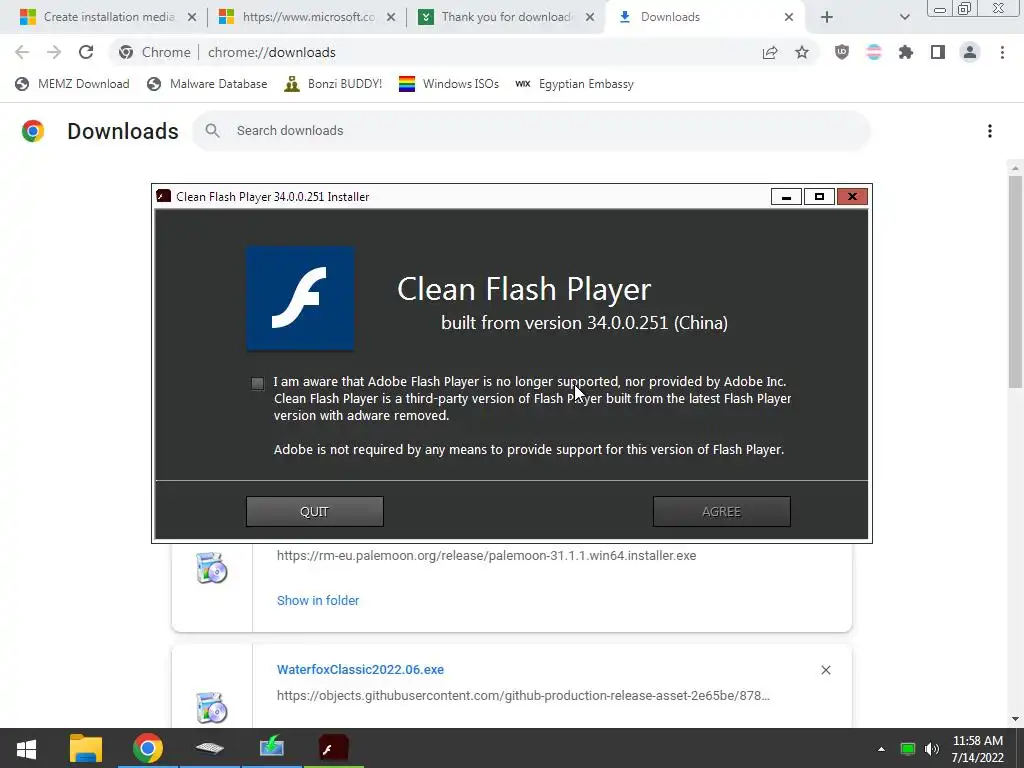Click the installer download icon in taskbar

point(272,748)
